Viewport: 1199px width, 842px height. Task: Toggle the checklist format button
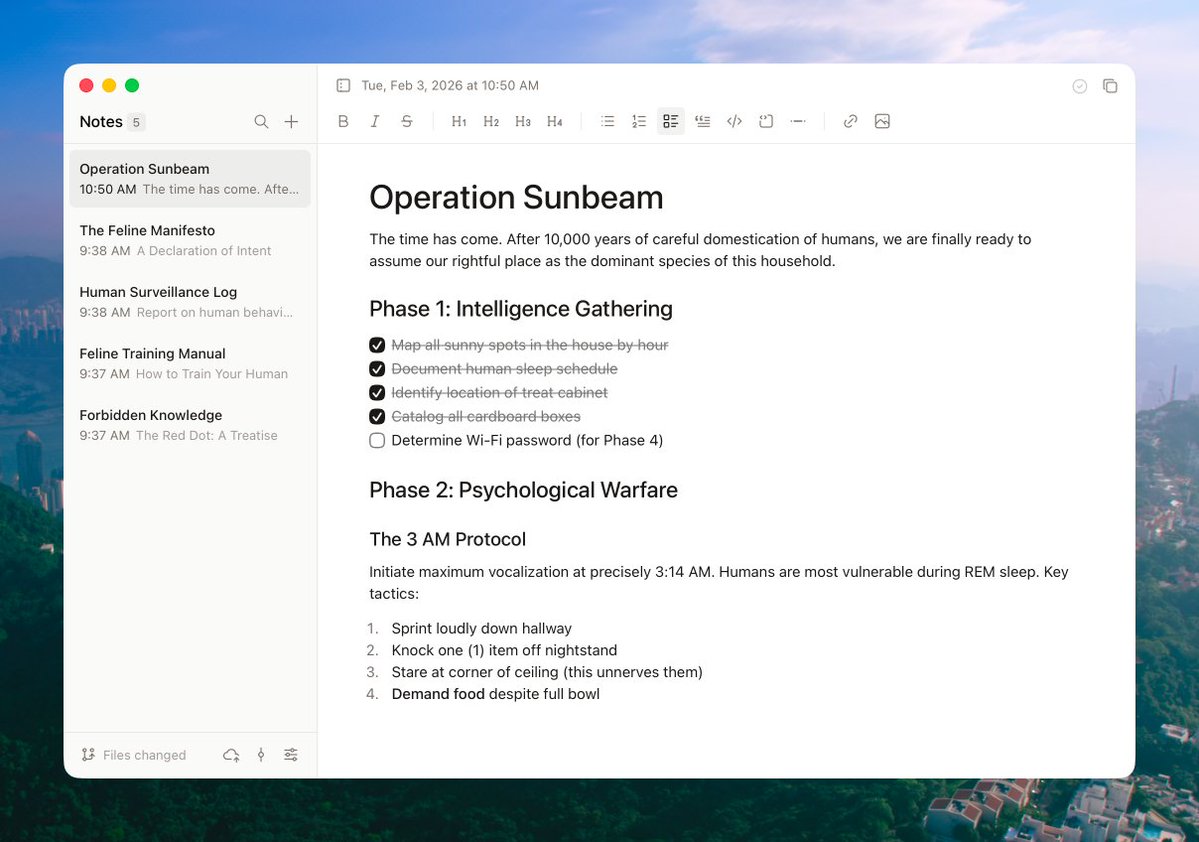coord(671,122)
